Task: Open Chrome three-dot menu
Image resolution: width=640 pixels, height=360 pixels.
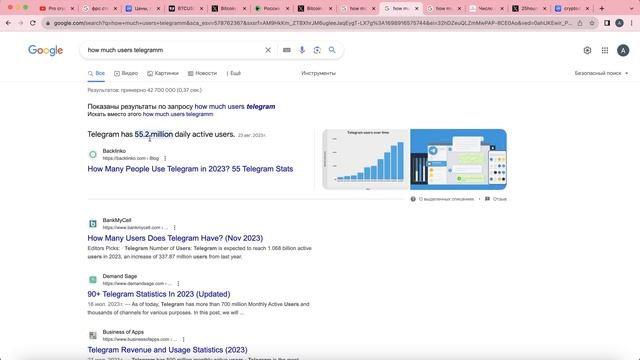Action: (x=632, y=23)
